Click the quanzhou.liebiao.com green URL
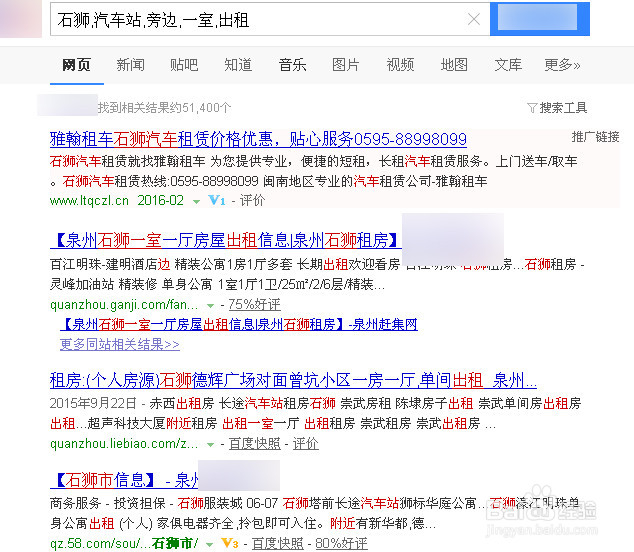Viewport: 634px width, 552px height. (124, 444)
